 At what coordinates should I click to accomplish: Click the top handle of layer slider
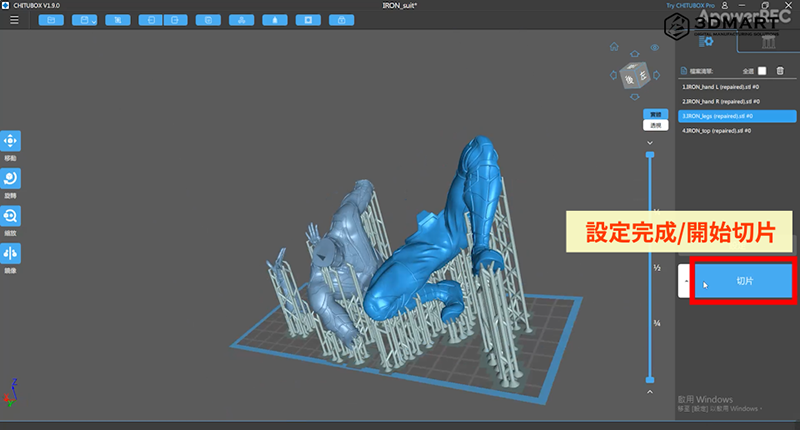(651, 155)
